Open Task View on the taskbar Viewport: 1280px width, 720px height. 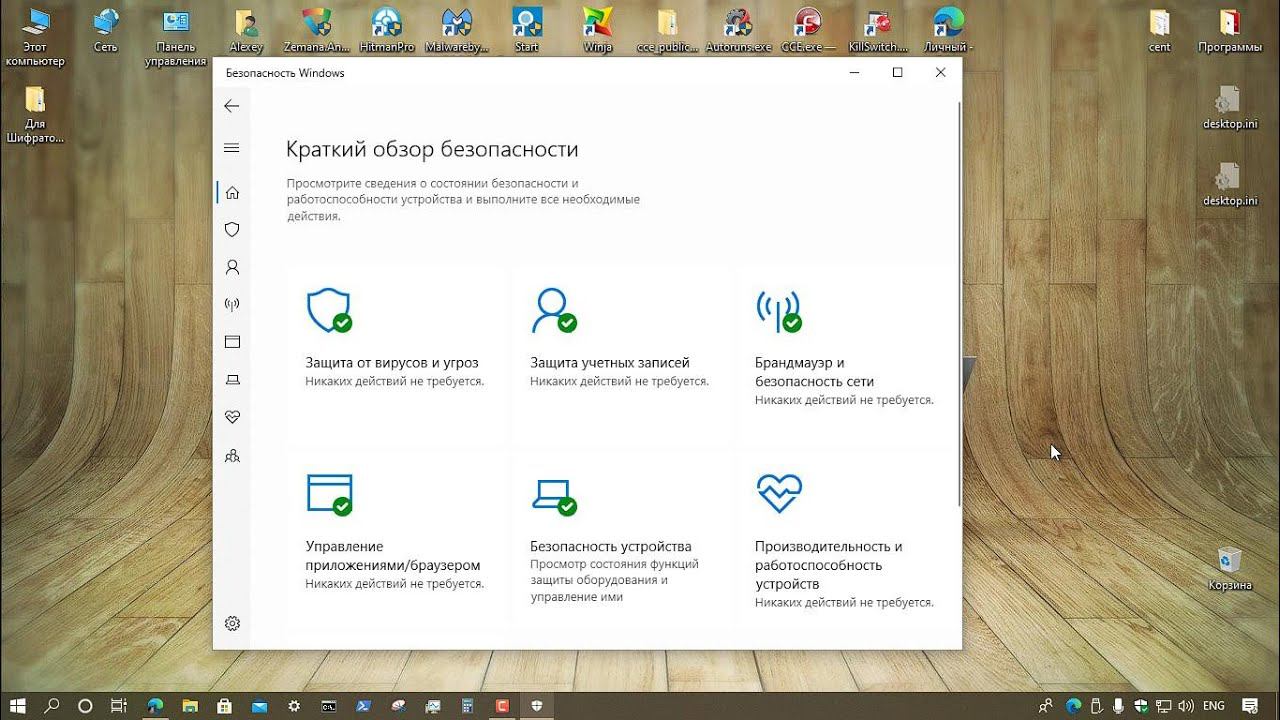point(119,705)
